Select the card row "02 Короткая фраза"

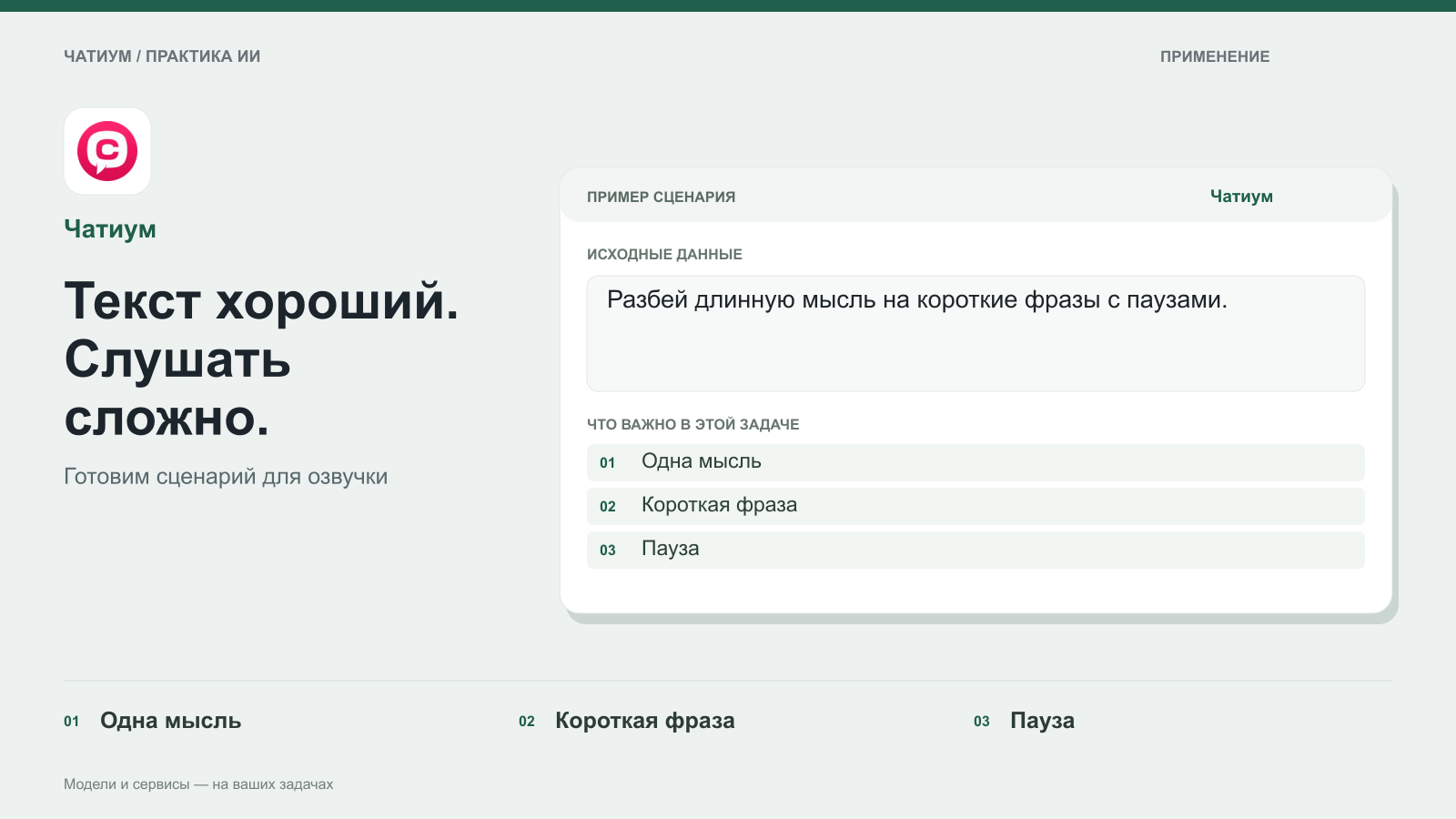click(976, 506)
